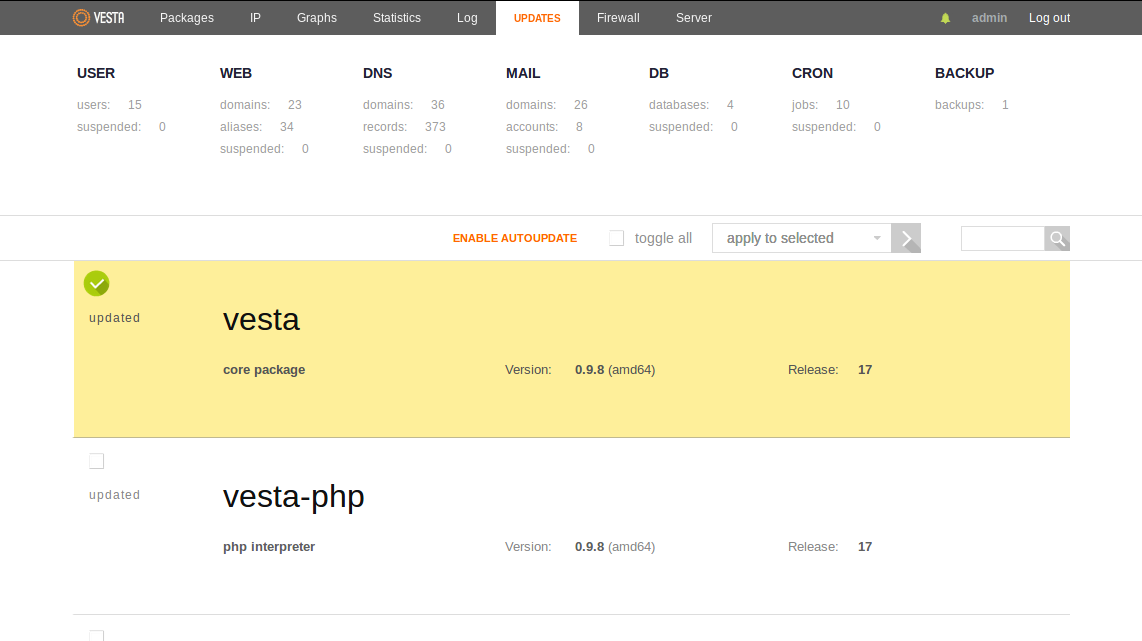
Task: Go to the Statistics section
Action: (x=397, y=18)
